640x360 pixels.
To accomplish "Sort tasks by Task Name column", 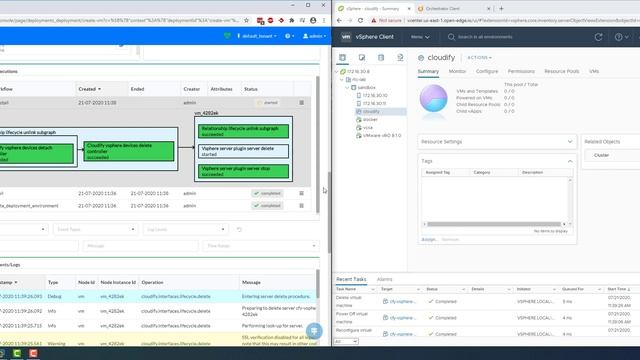I will pyautogui.click(x=346, y=289).
